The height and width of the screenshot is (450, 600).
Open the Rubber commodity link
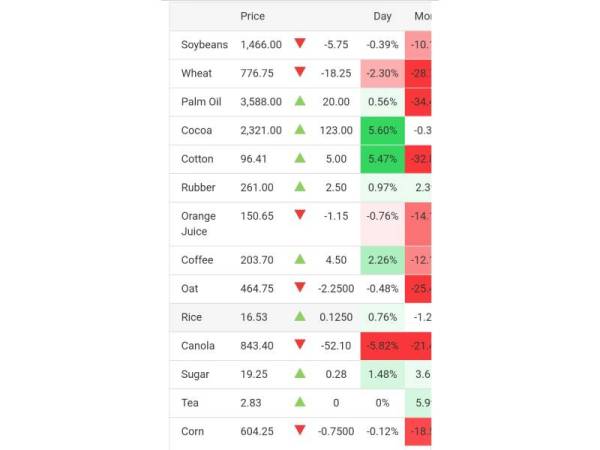click(198, 188)
